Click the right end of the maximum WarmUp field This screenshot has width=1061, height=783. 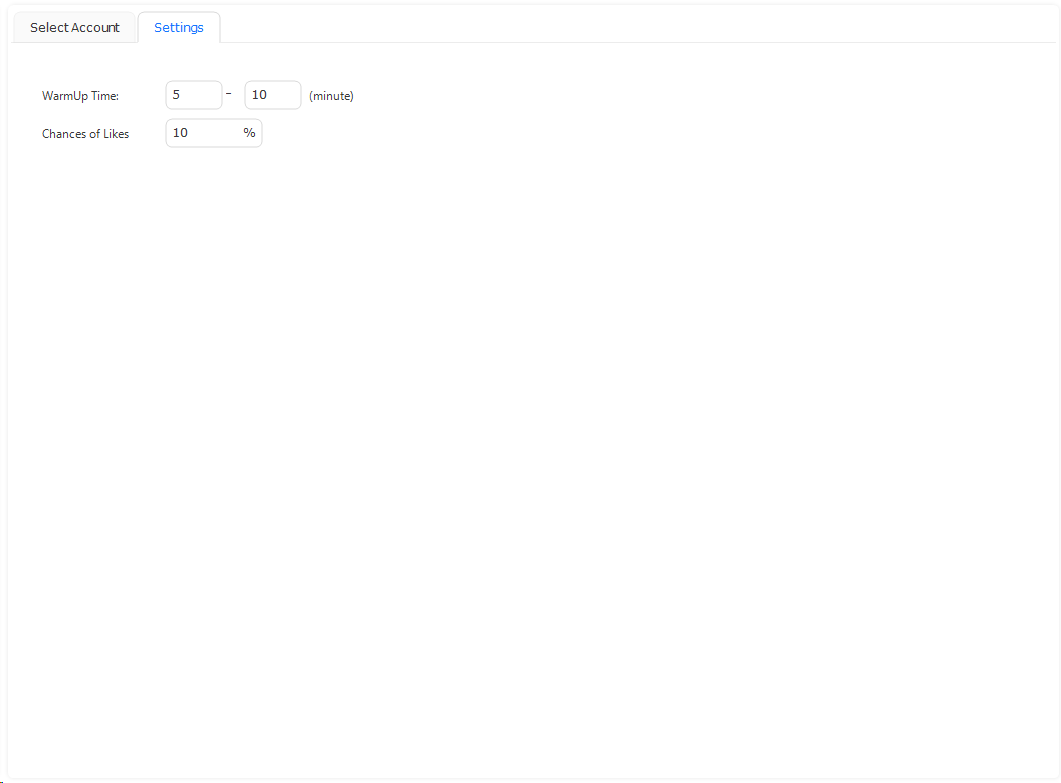coord(292,95)
